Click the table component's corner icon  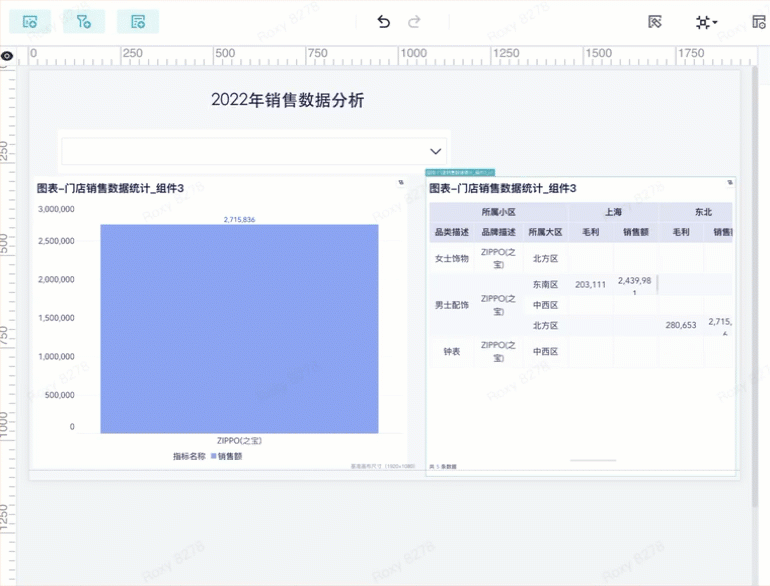click(730, 183)
